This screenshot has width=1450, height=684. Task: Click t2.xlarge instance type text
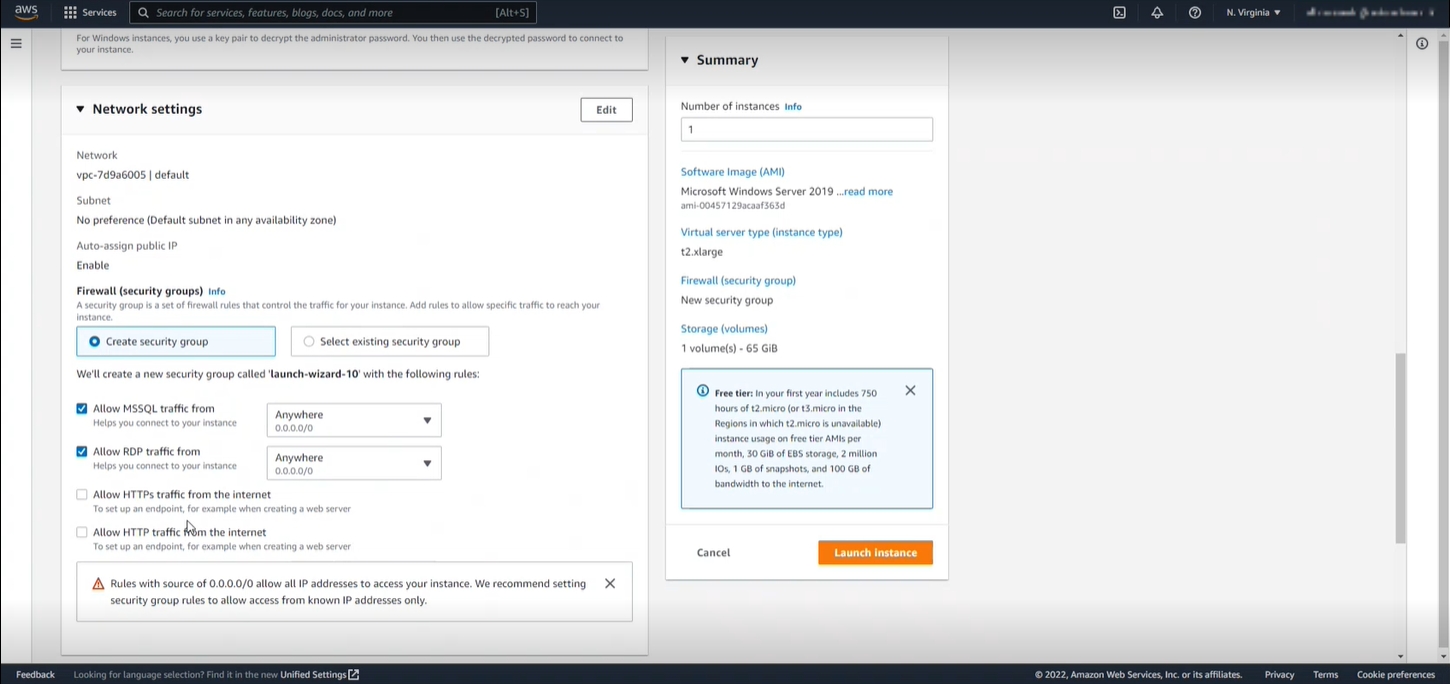pos(702,252)
